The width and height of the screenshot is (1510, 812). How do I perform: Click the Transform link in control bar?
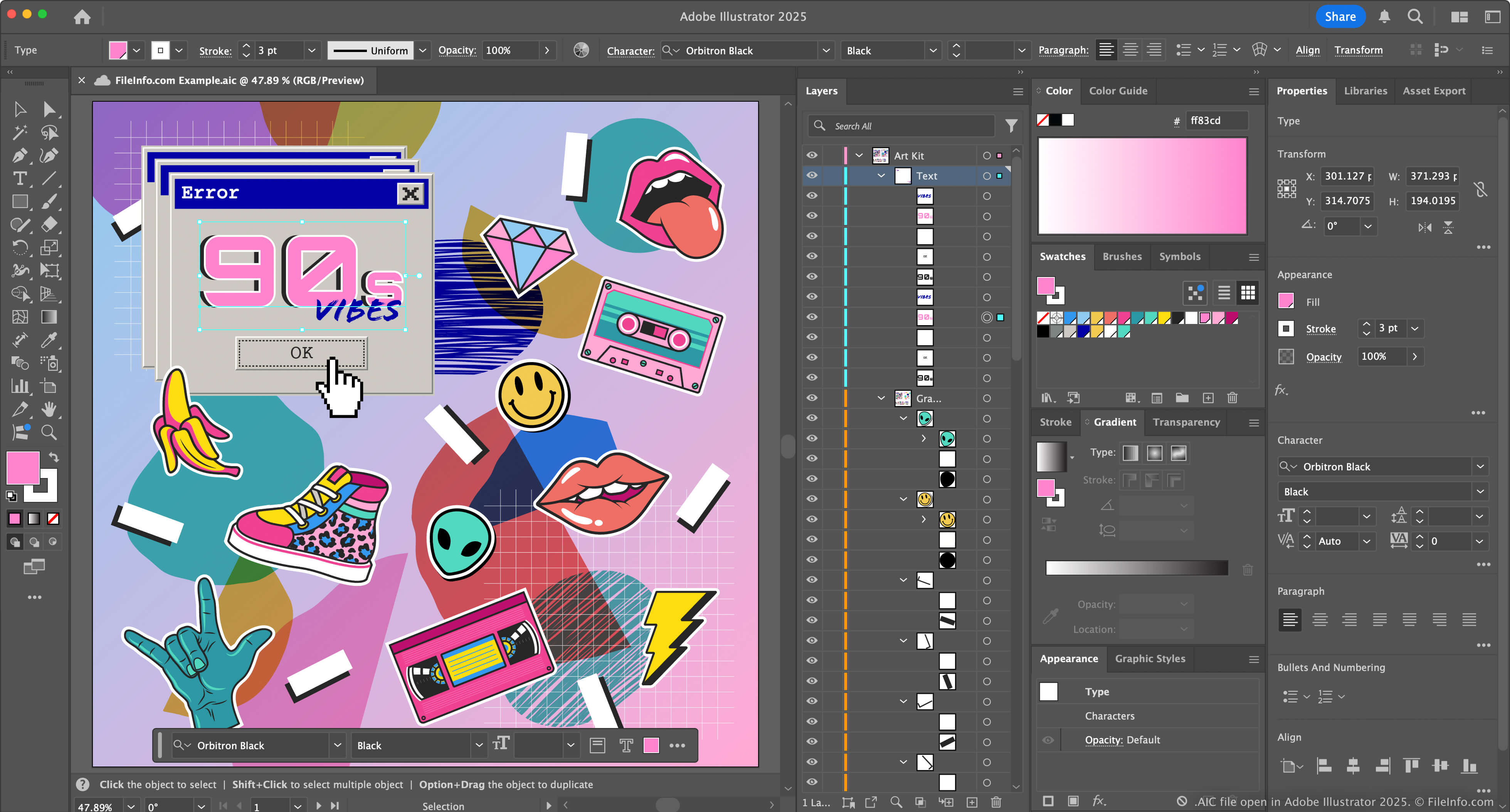click(1358, 50)
